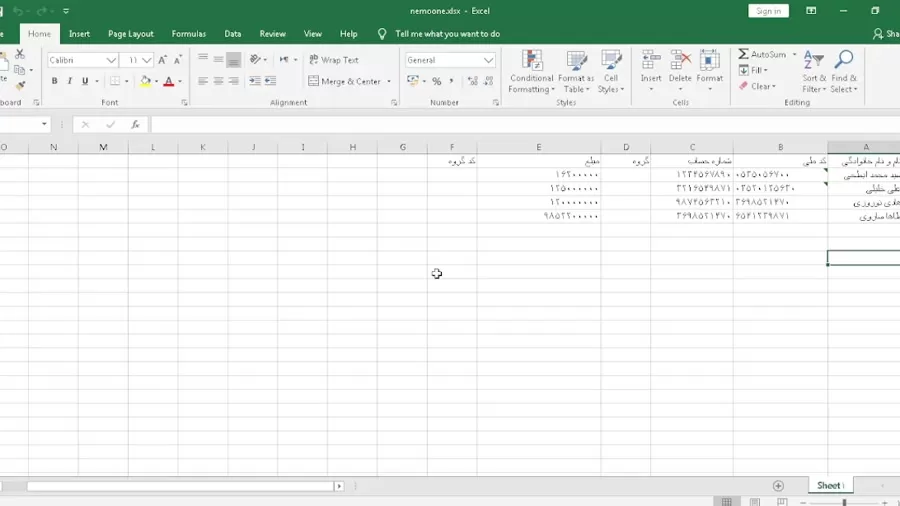Viewport: 900px width, 506px height.
Task: Open Font dialog launcher
Action: (x=184, y=103)
